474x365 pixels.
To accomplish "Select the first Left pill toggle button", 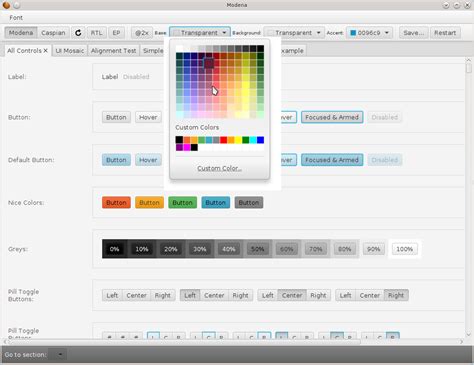I will coord(112,295).
